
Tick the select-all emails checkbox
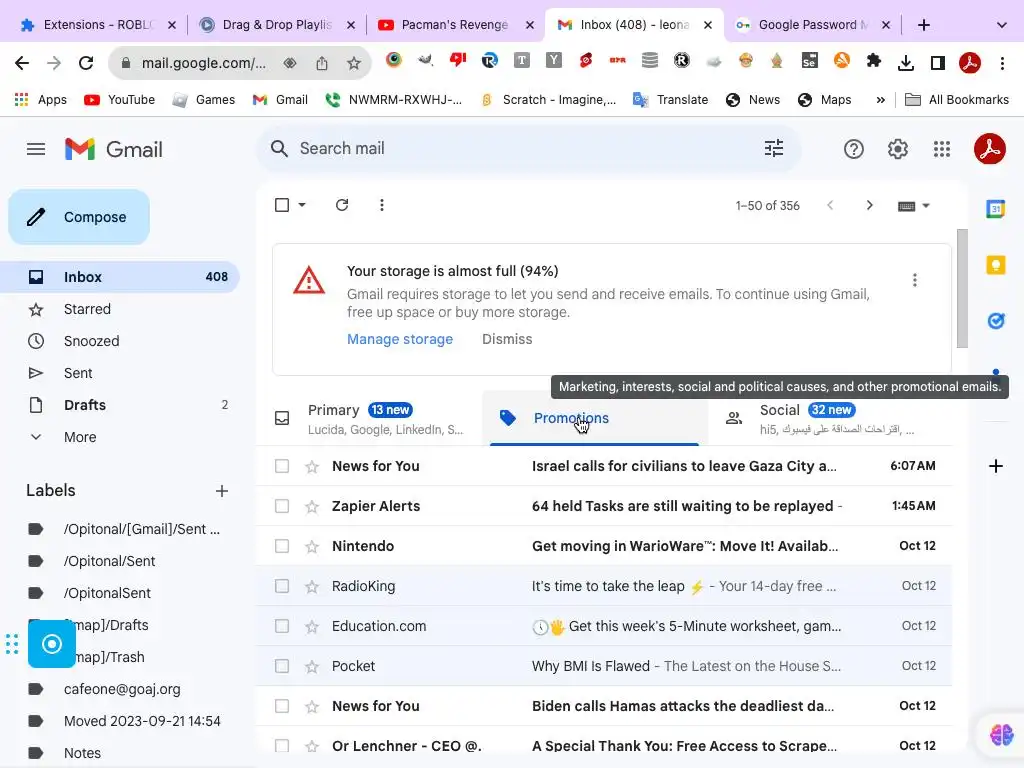tap(281, 205)
